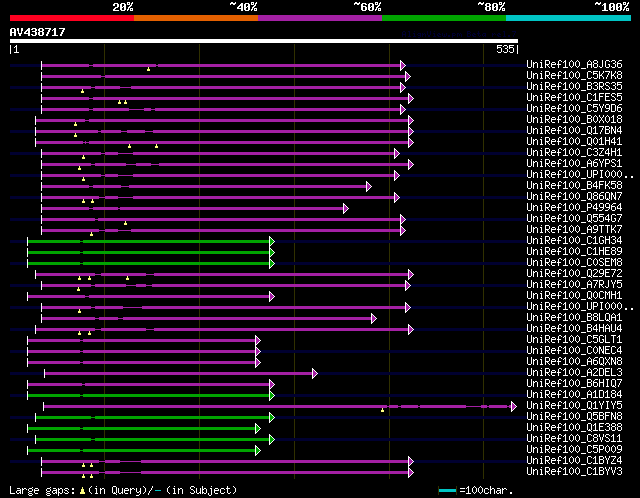Select the UniRef100_A6QXN8 label

[574, 362]
